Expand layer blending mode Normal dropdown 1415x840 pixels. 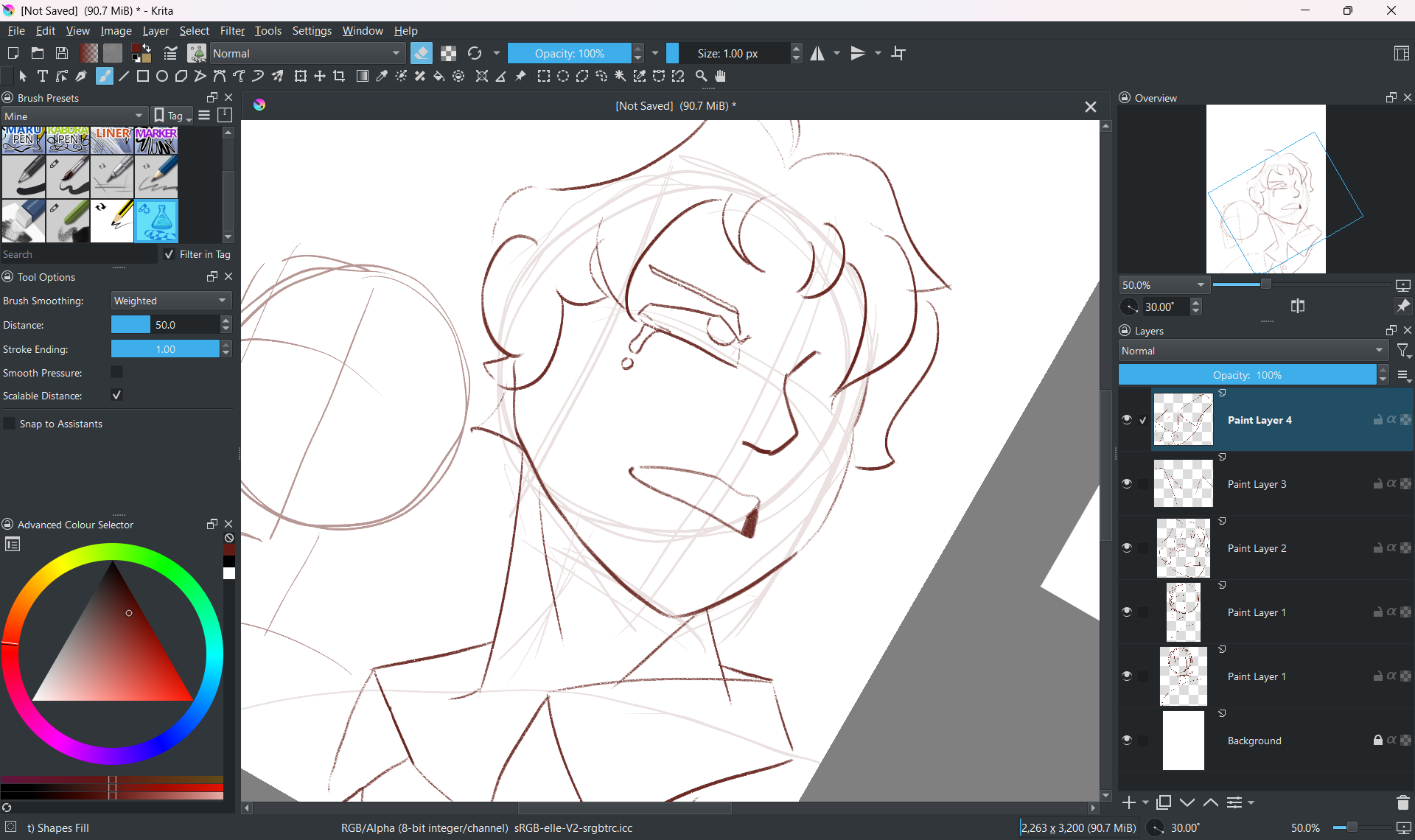pyautogui.click(x=1253, y=351)
